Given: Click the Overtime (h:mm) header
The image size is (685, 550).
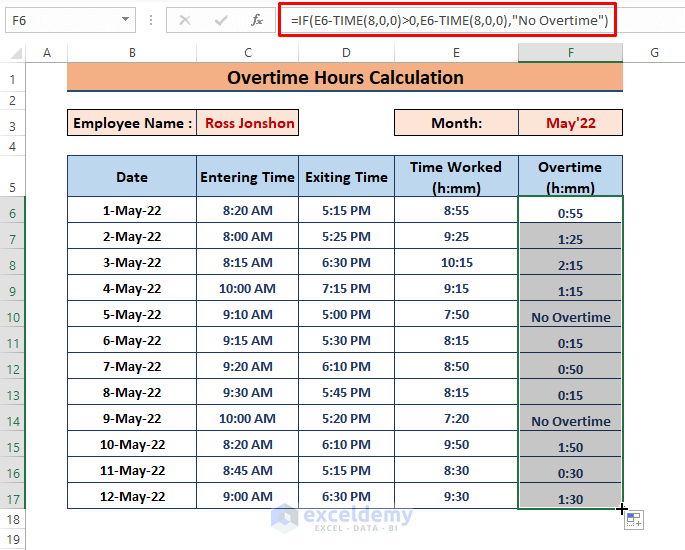Looking at the screenshot, I should tap(571, 176).
